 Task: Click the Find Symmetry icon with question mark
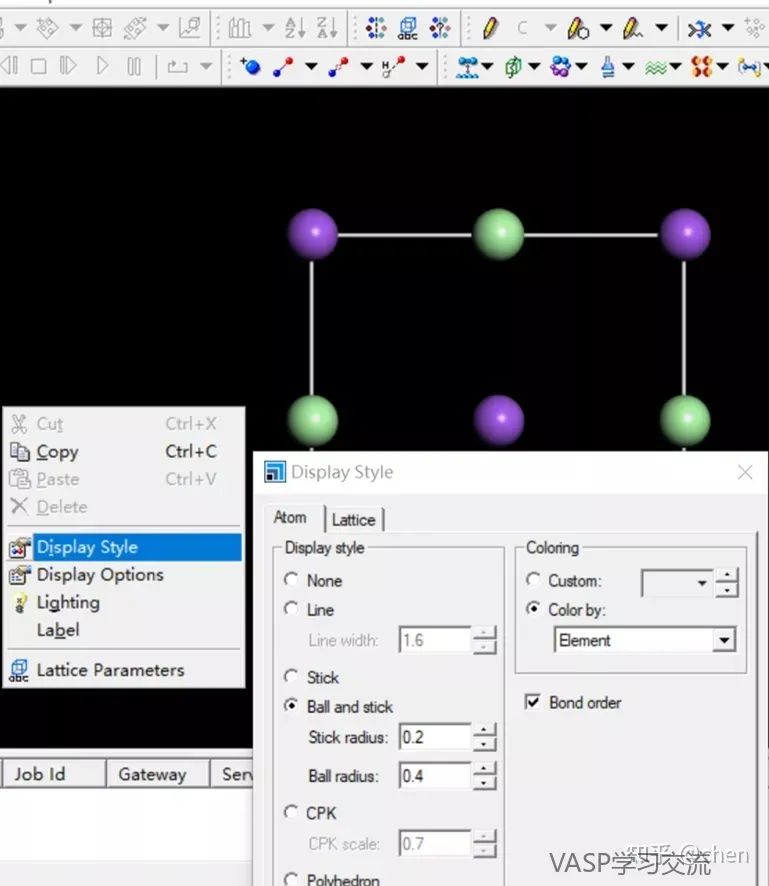pos(440,28)
